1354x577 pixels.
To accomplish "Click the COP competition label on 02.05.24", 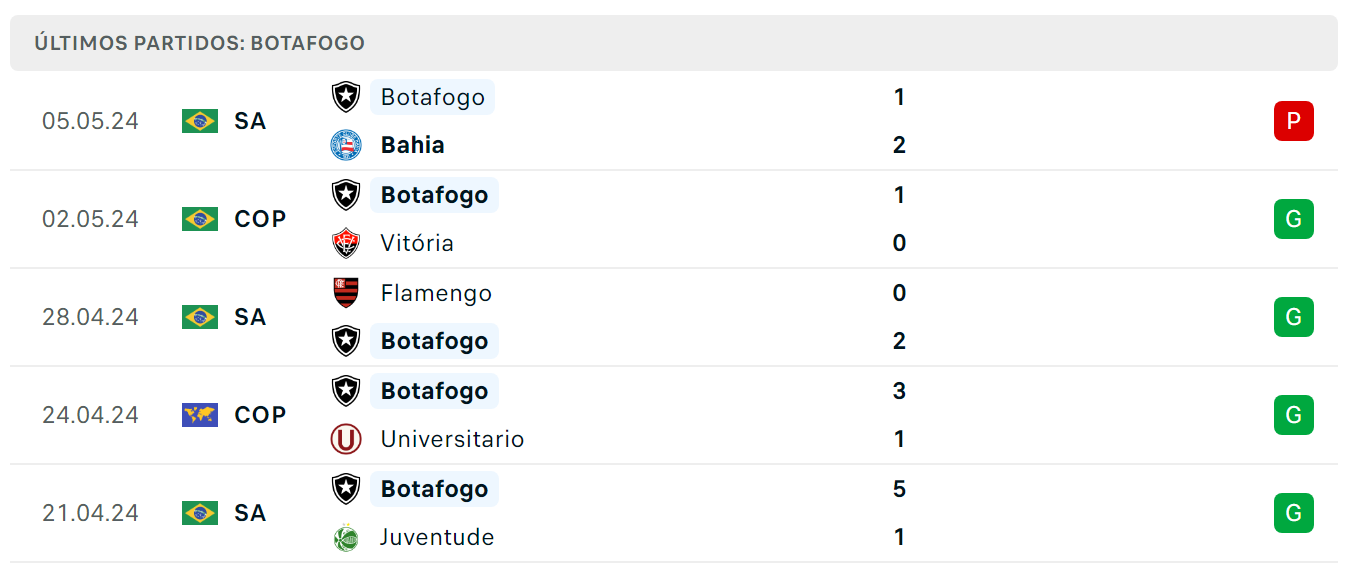I will coord(260,219).
